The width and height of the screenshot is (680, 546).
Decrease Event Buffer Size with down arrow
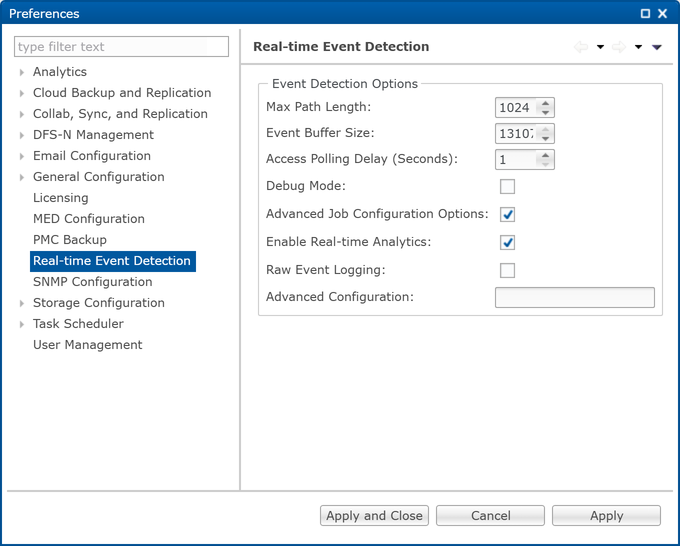pos(546,138)
